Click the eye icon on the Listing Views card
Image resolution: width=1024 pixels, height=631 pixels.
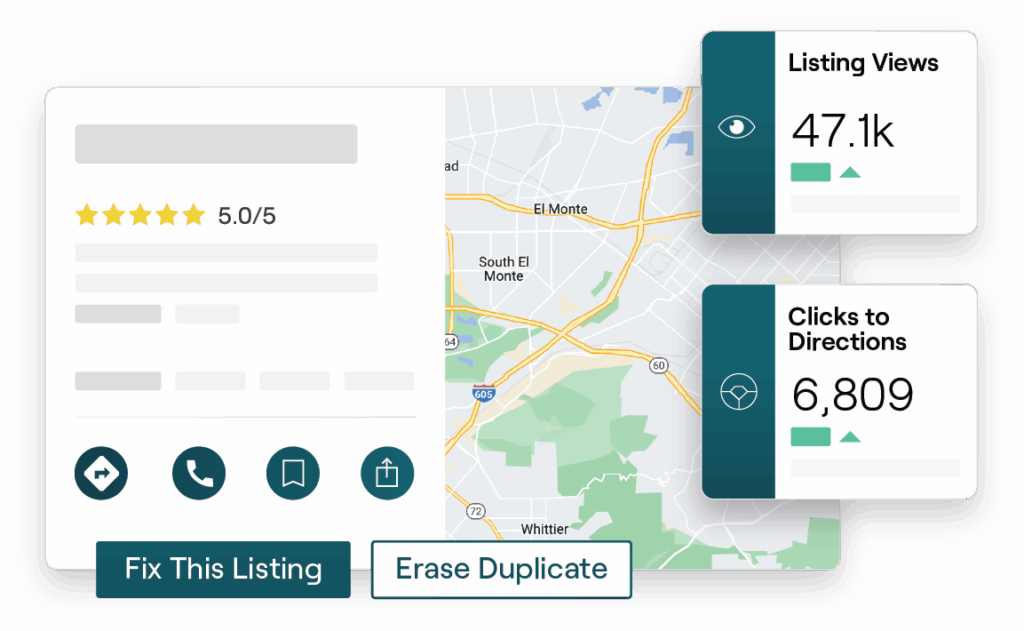pyautogui.click(x=737, y=126)
